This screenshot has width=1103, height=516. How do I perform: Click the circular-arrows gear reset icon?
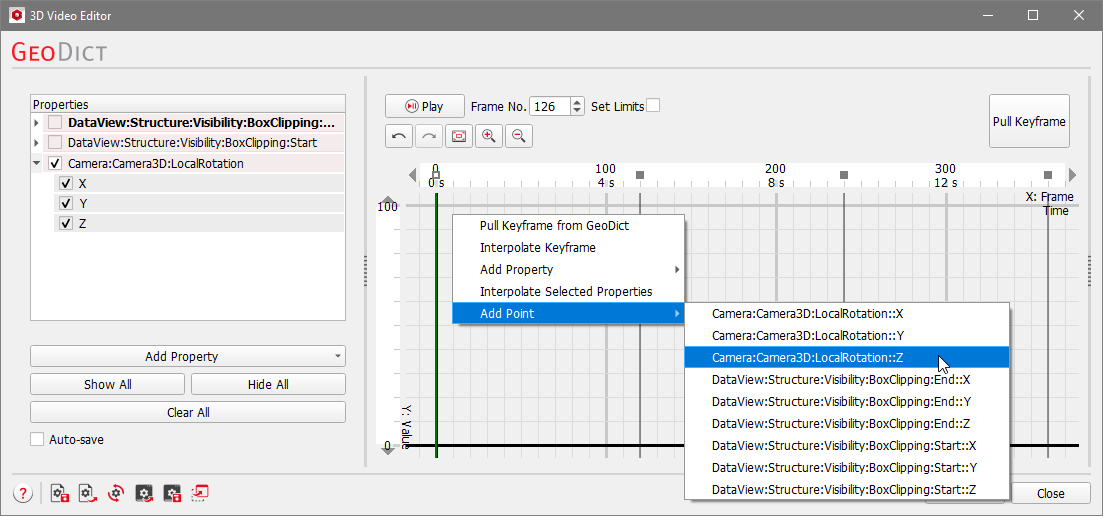point(116,493)
